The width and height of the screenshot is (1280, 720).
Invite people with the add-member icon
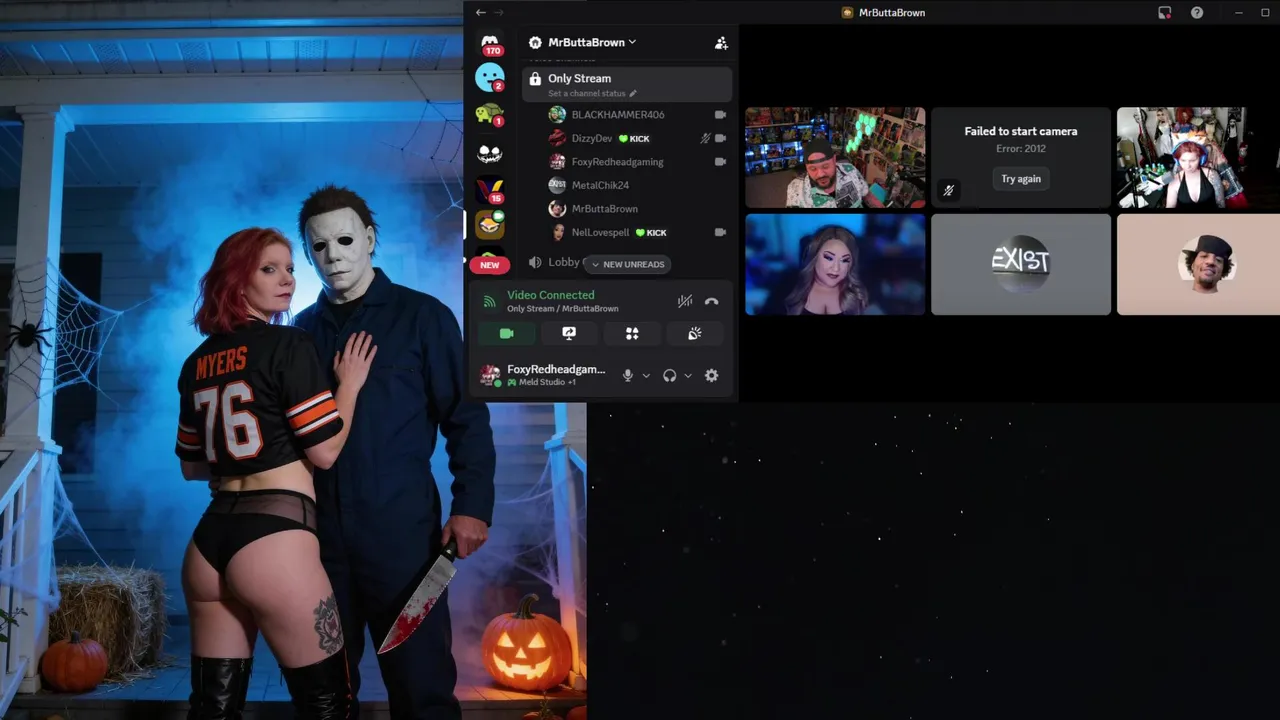(721, 43)
